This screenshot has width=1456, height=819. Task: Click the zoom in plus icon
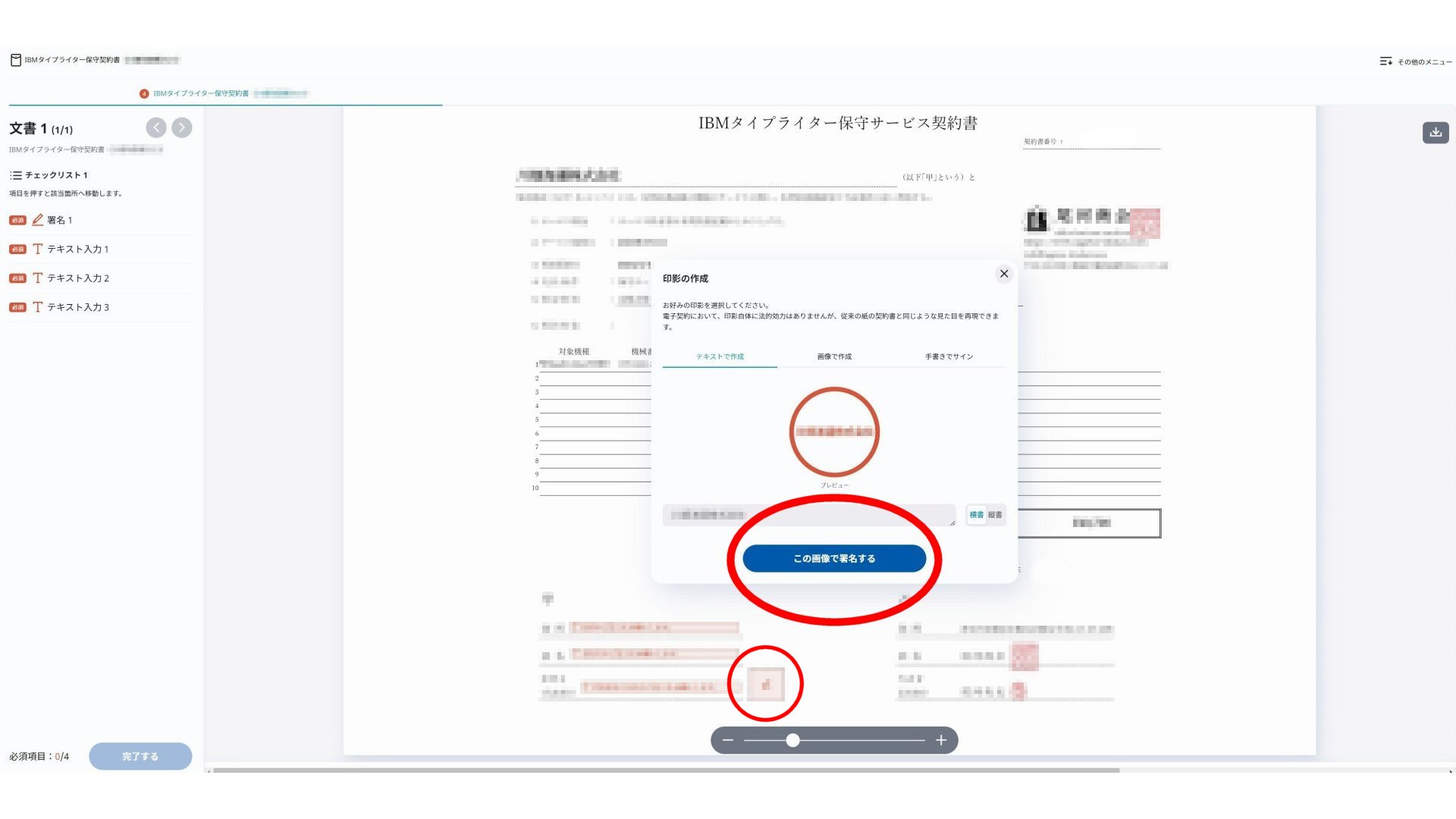point(941,740)
